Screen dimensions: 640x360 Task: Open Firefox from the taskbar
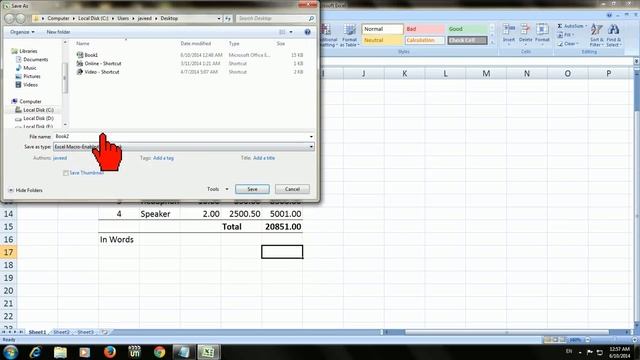click(x=109, y=352)
